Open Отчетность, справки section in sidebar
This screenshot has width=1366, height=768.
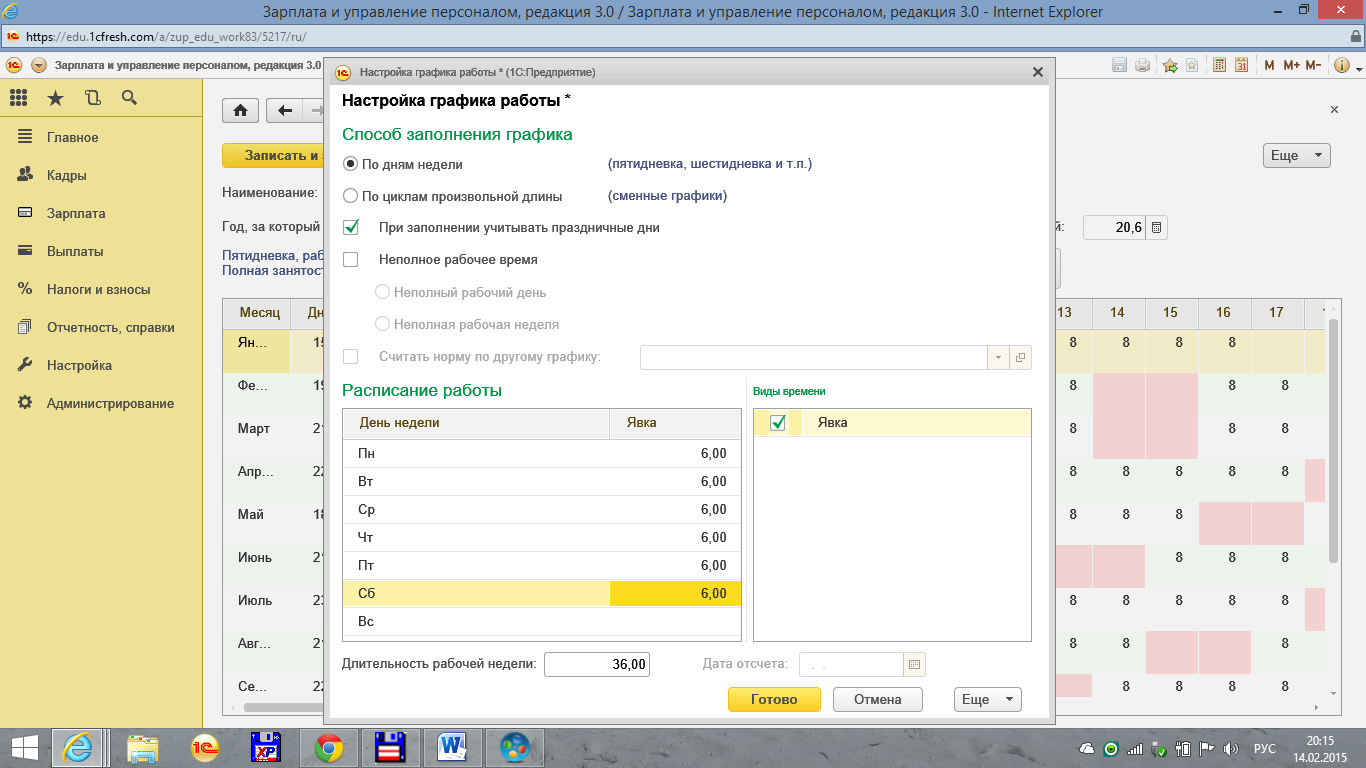point(111,327)
